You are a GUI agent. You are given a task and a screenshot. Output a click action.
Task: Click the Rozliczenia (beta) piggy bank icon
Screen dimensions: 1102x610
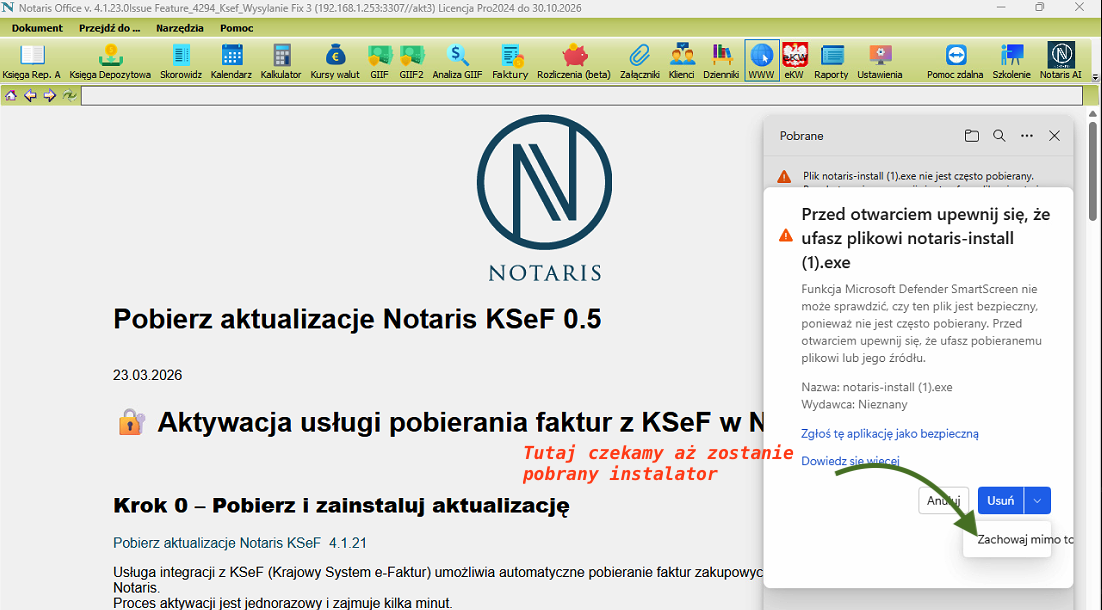point(573,61)
